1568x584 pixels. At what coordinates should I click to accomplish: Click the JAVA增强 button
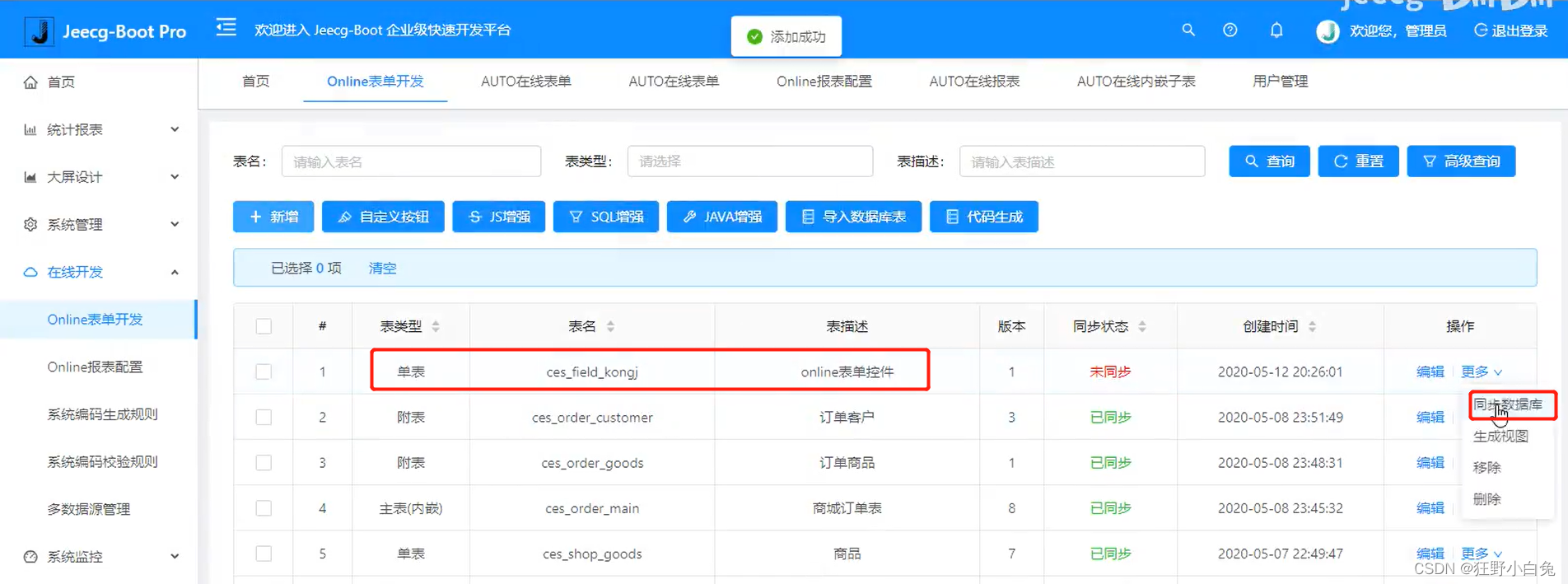coord(722,217)
